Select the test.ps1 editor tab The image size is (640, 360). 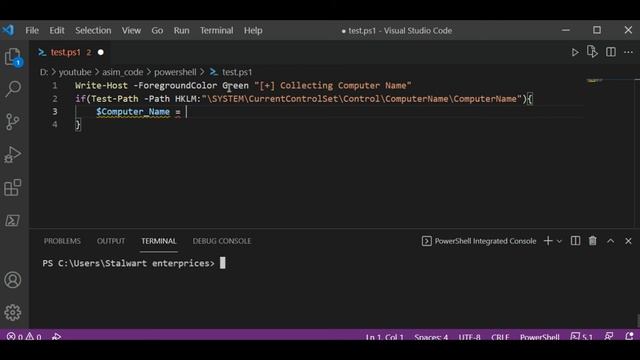(65, 52)
